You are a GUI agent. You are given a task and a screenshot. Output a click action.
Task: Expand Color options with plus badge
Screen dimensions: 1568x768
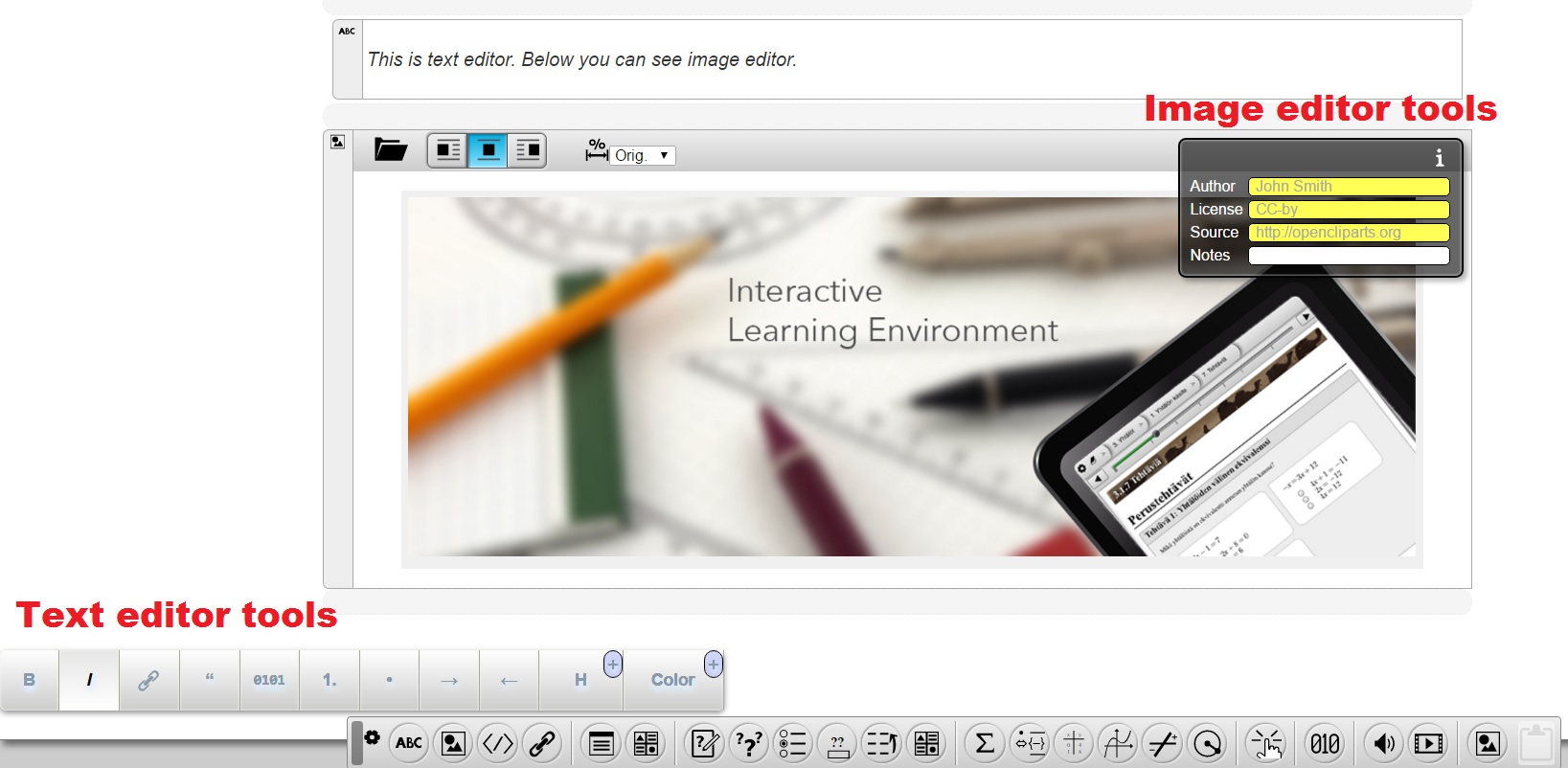coord(714,664)
